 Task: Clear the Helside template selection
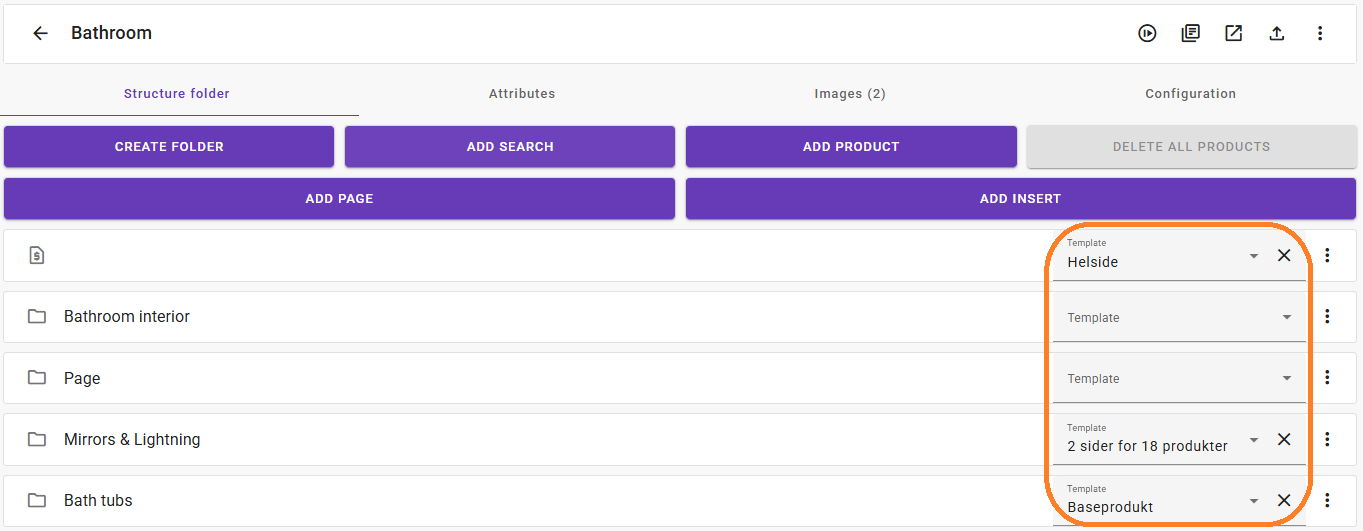pos(1284,256)
